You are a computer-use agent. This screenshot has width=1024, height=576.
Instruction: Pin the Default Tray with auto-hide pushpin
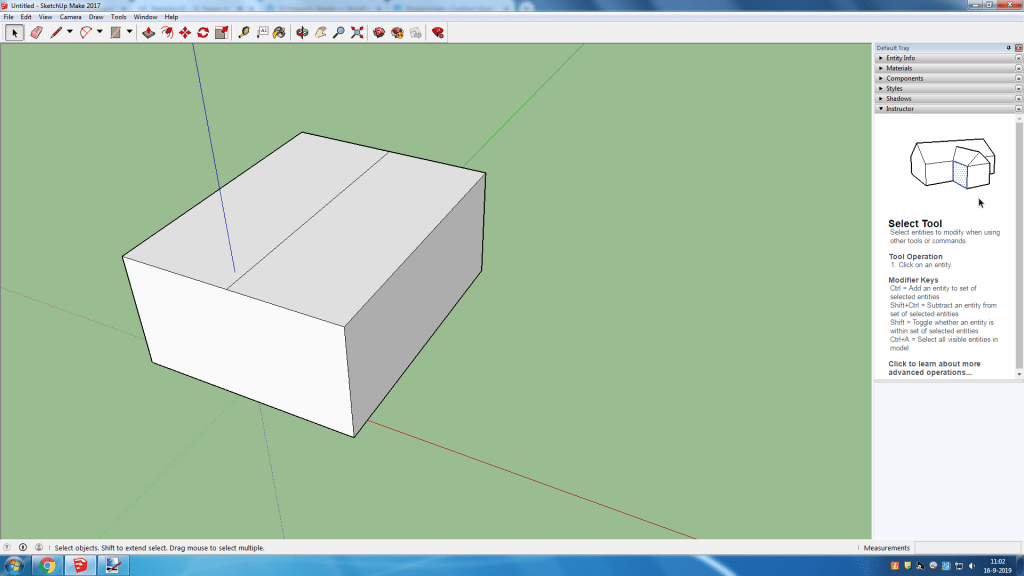pyautogui.click(x=1008, y=48)
